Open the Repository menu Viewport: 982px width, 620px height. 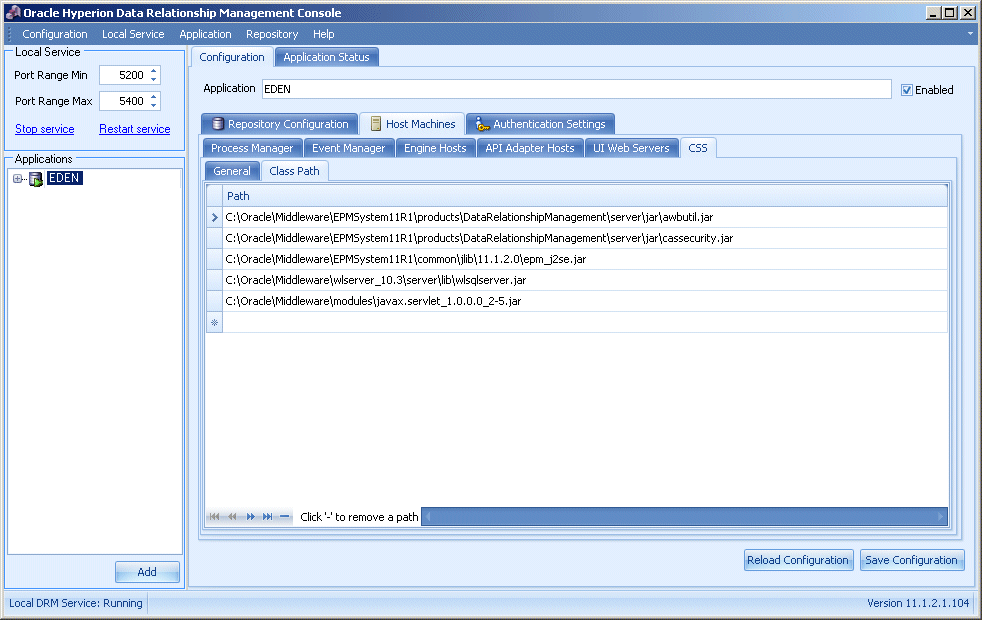point(272,34)
